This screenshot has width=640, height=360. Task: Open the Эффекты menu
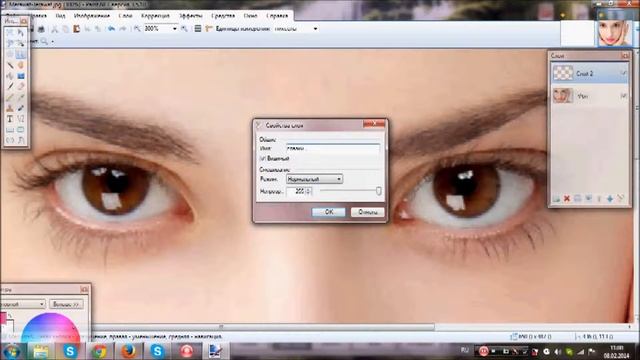coord(191,16)
